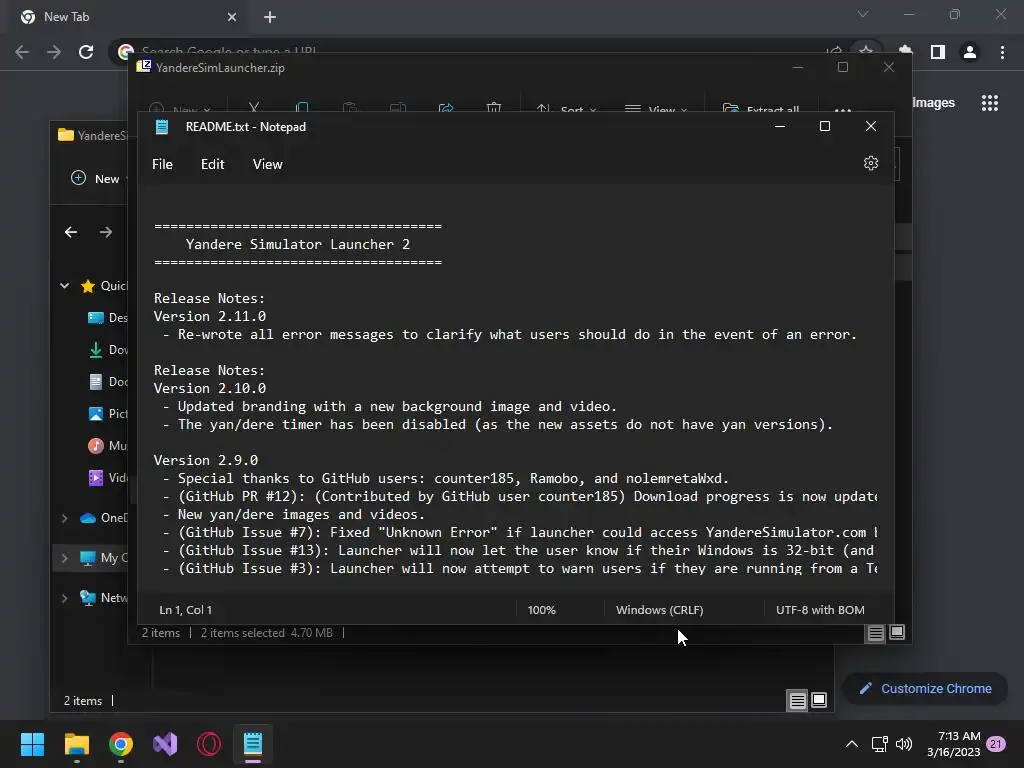The width and height of the screenshot is (1024, 768).
Task: Open Visual Studio from taskbar
Action: 165,744
